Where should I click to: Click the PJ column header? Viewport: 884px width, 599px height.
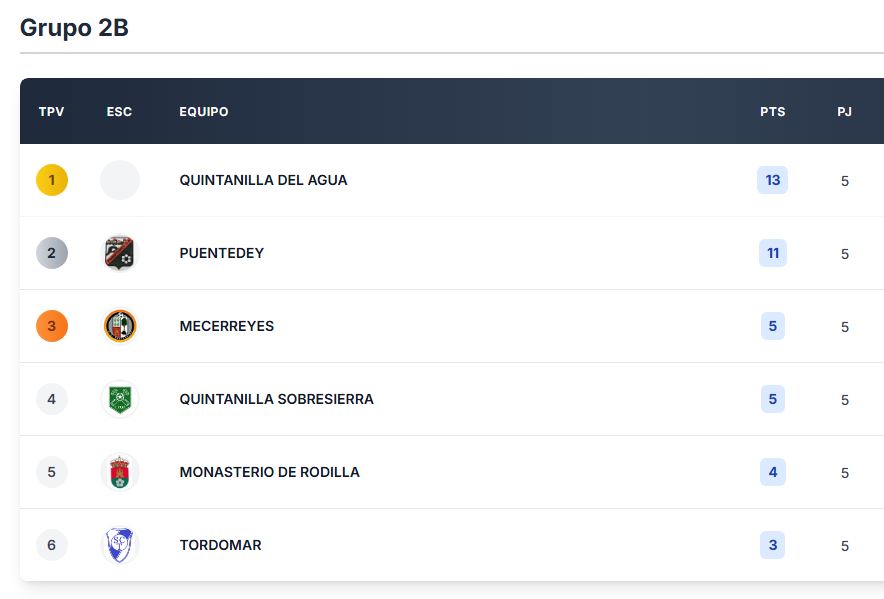pyautogui.click(x=844, y=111)
